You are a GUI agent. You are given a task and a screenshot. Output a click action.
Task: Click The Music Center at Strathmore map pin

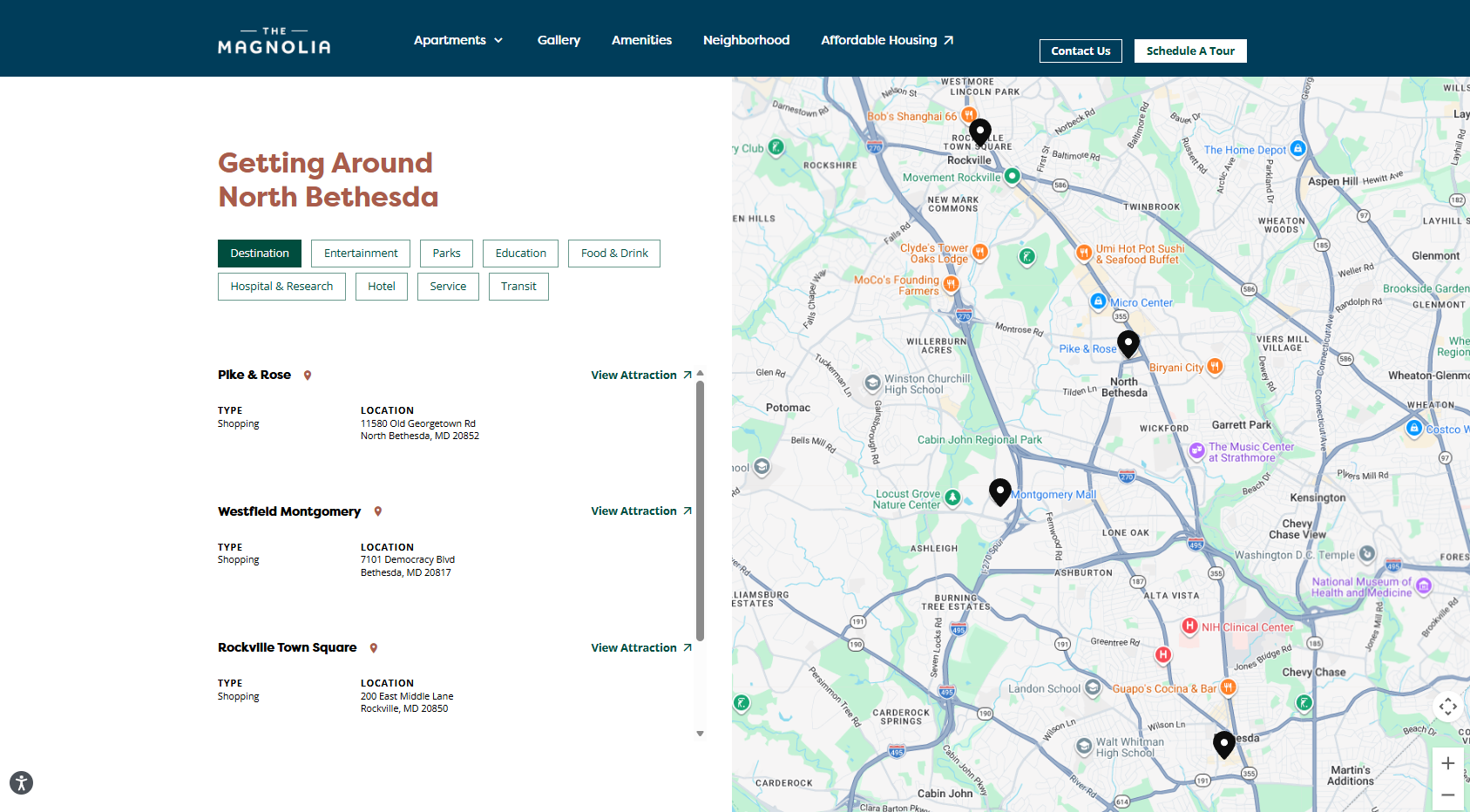1197,450
